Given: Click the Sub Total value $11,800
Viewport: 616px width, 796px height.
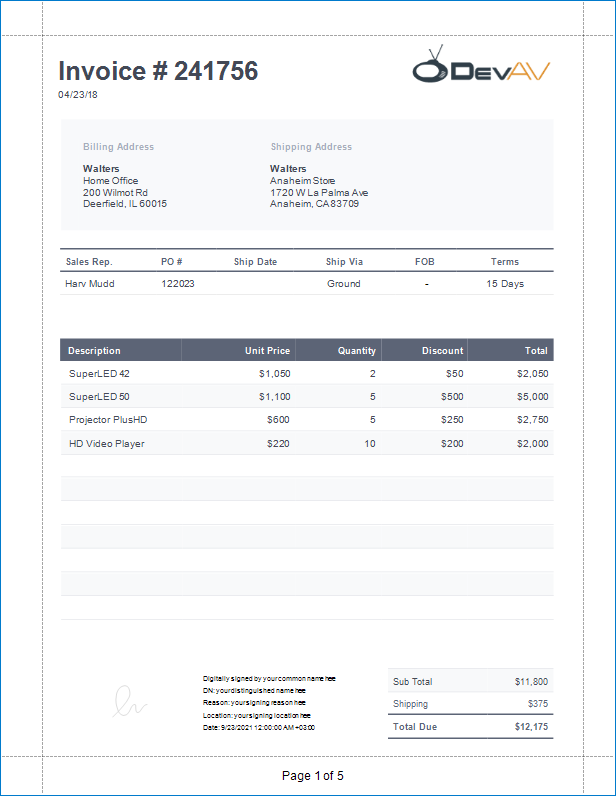Looking at the screenshot, I should (531, 682).
